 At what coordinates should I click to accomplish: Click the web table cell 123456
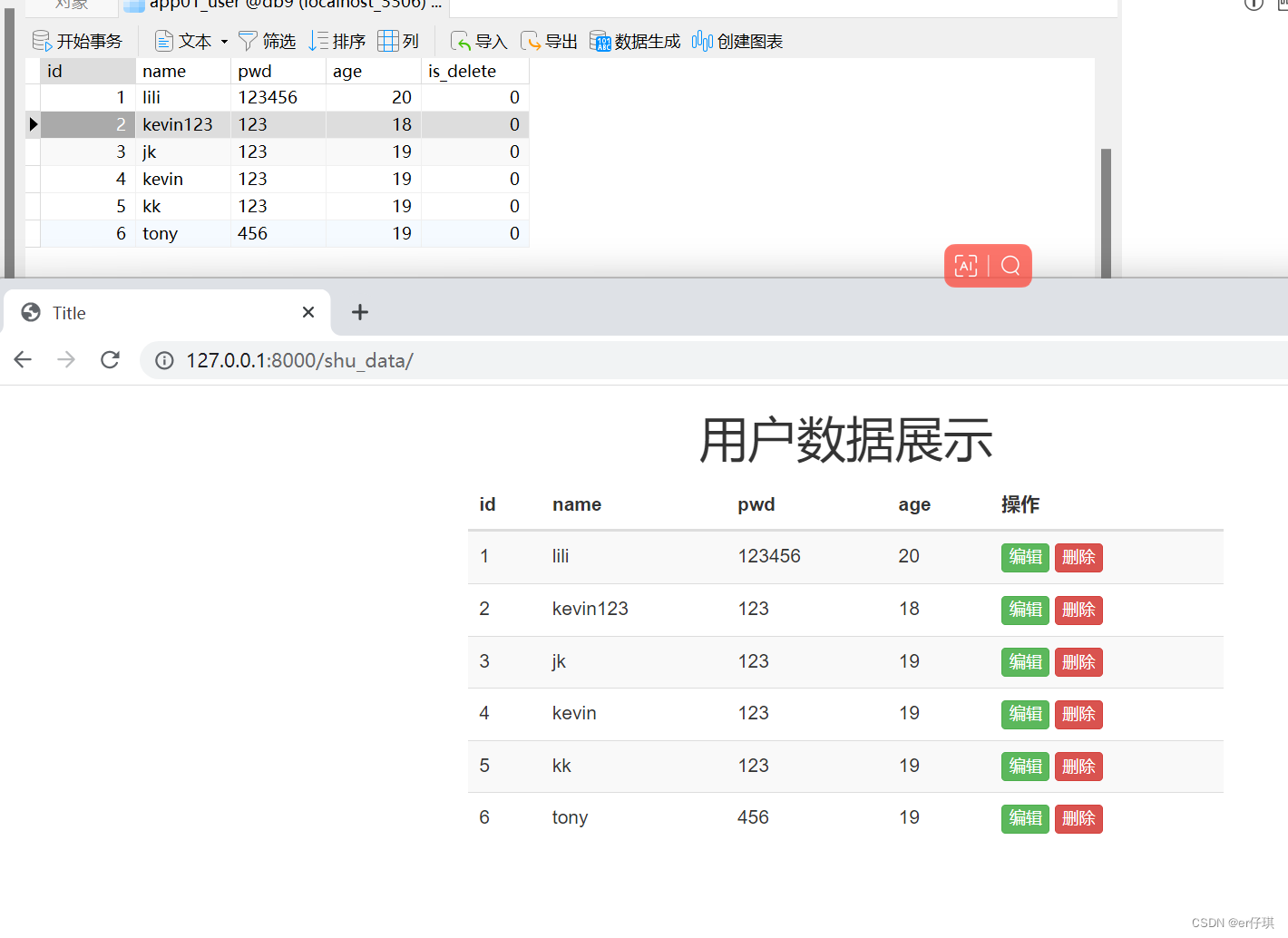(769, 556)
